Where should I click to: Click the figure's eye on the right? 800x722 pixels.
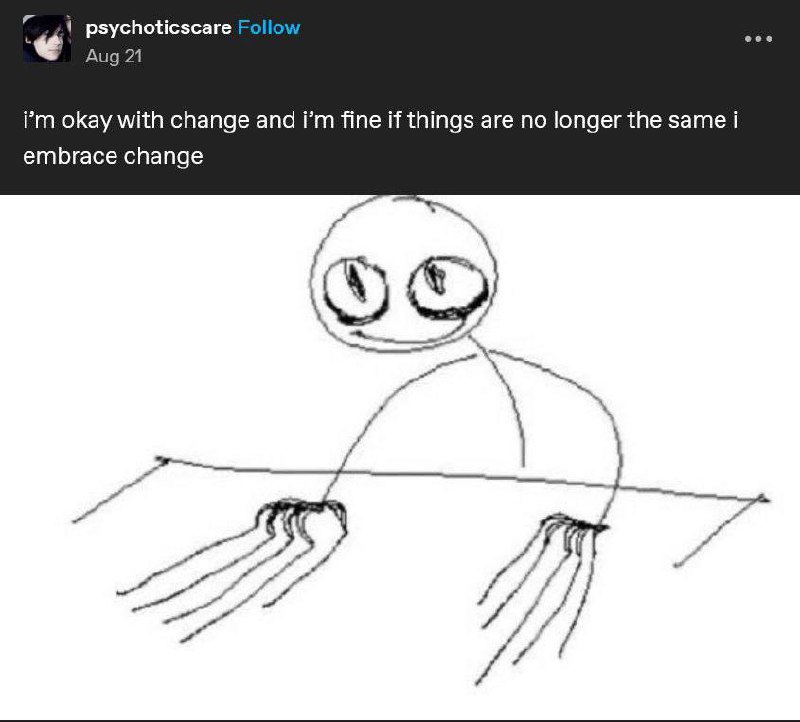[449, 287]
